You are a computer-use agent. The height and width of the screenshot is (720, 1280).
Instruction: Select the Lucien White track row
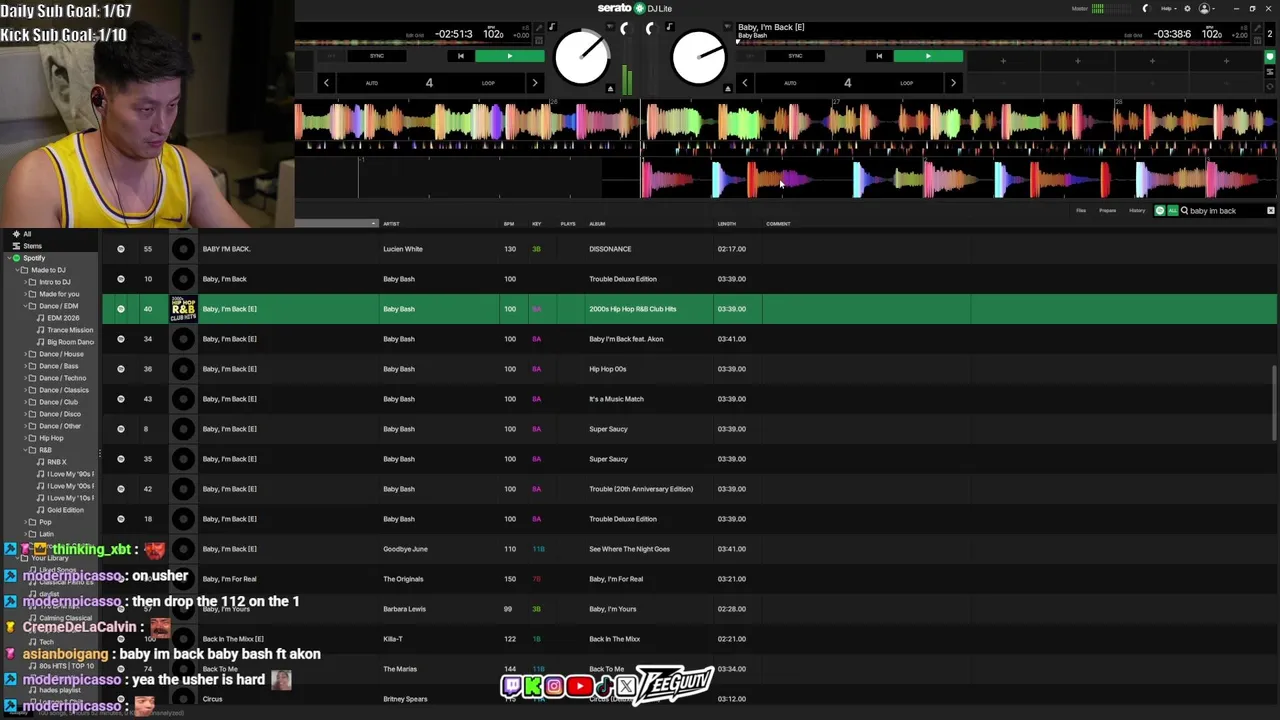[x=690, y=249]
